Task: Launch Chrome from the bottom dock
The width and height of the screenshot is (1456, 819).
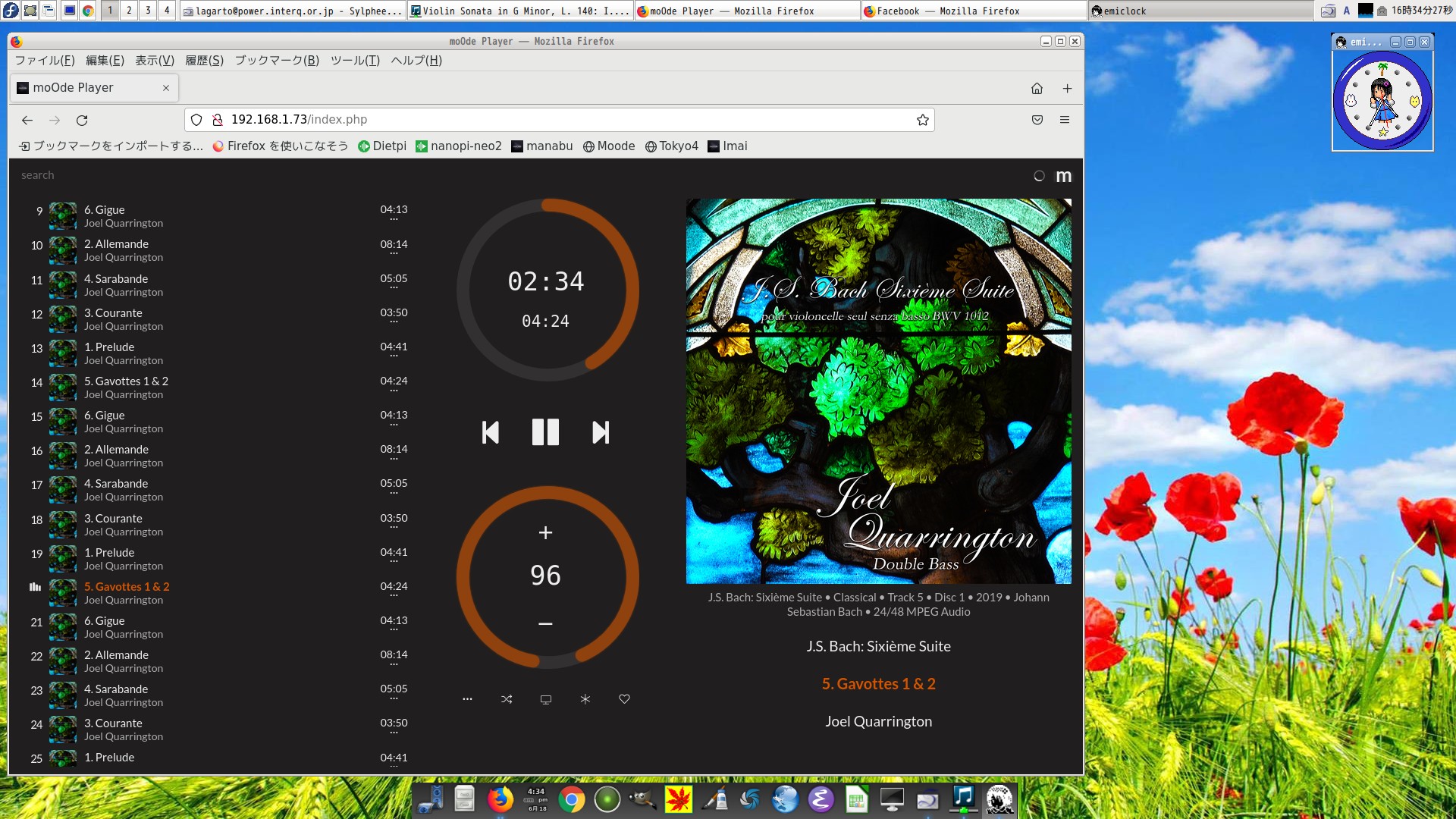Action: (x=571, y=799)
